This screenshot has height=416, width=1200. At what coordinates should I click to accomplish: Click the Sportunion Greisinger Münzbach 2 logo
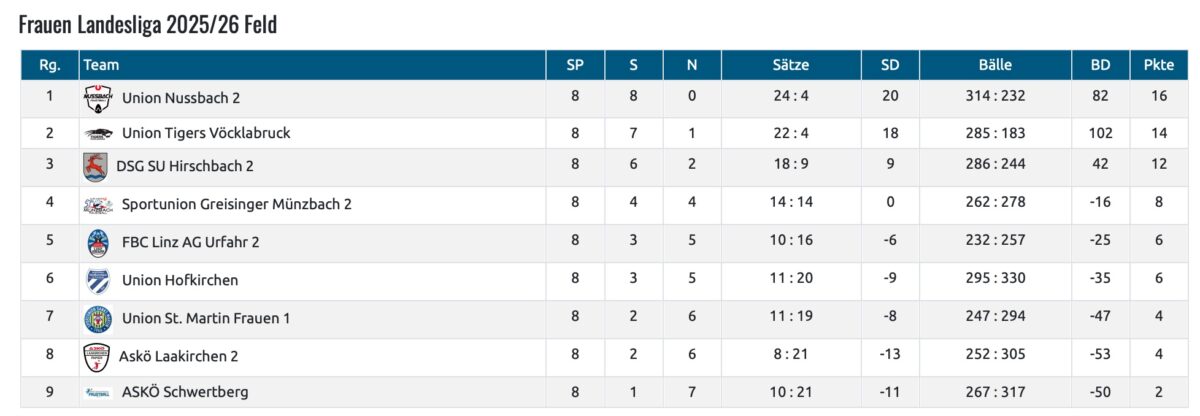point(98,205)
